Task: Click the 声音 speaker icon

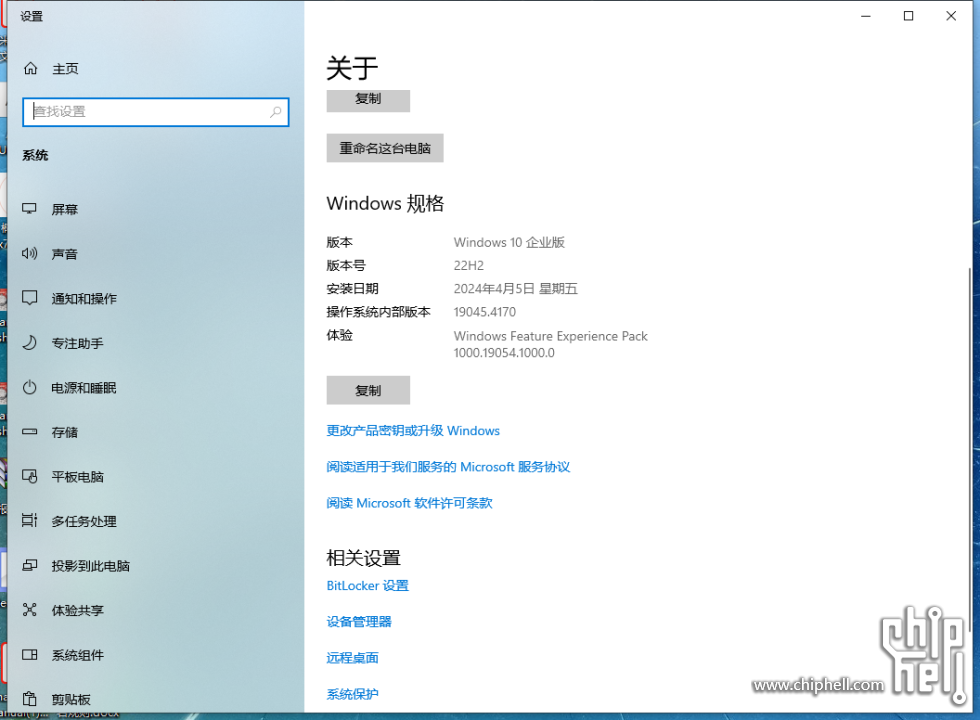Action: coord(29,253)
